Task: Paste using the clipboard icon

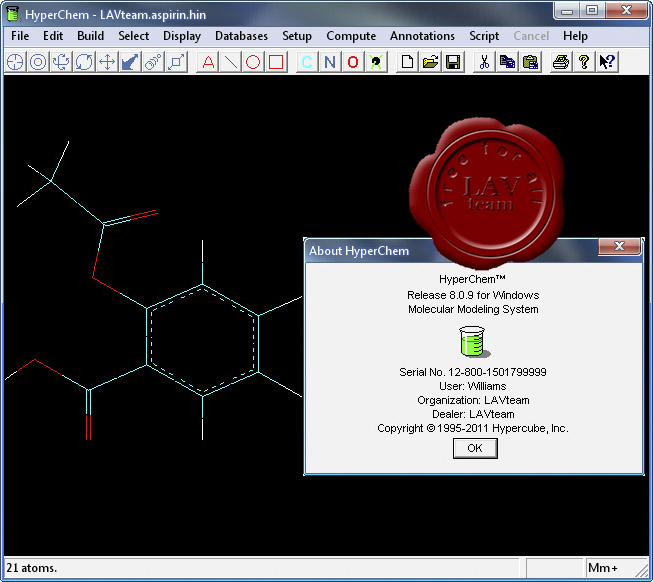Action: [x=530, y=62]
